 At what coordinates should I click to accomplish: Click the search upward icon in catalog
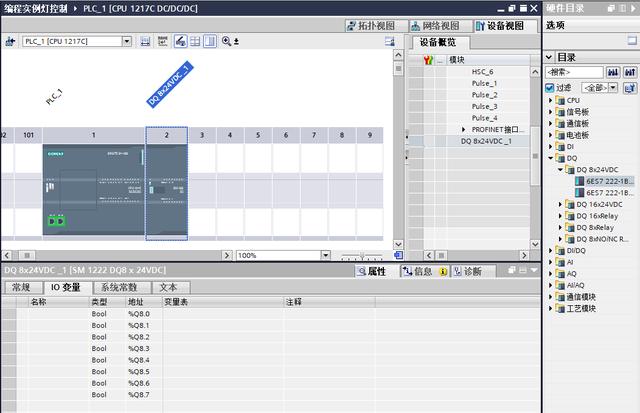(630, 72)
